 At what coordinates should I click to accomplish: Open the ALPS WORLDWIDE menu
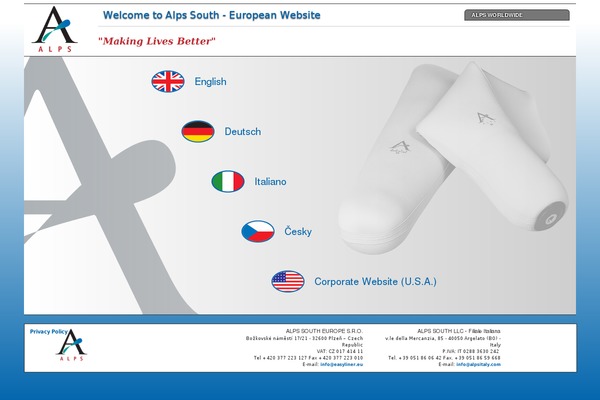(x=517, y=15)
